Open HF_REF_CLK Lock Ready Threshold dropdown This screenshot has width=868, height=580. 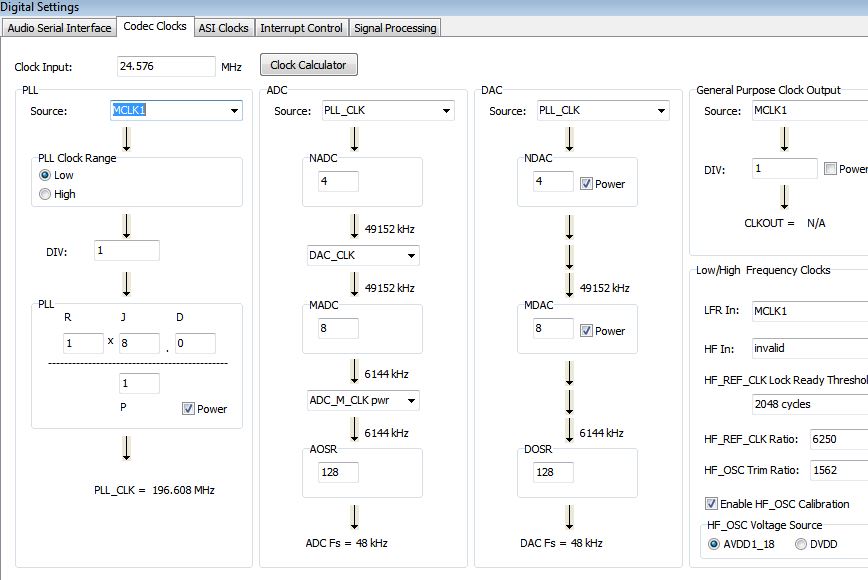pyautogui.click(x=810, y=404)
